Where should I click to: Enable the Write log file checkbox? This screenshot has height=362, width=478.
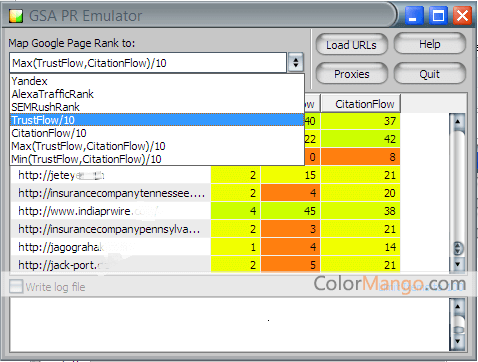point(16,287)
